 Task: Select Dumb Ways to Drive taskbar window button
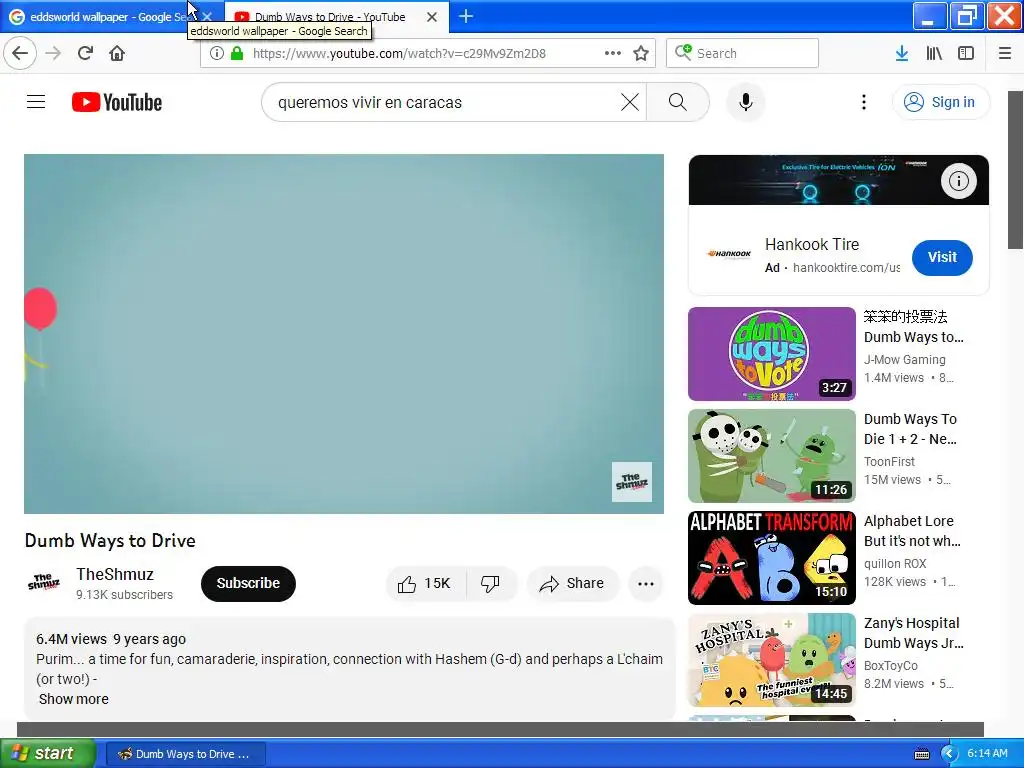185,754
